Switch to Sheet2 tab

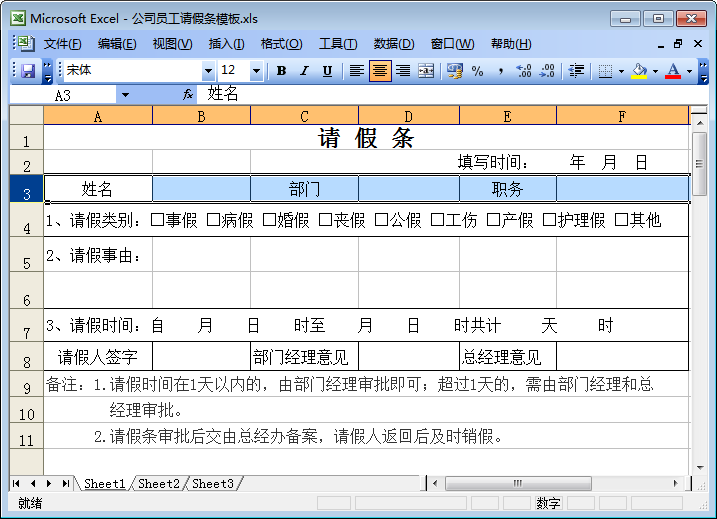[x=159, y=483]
